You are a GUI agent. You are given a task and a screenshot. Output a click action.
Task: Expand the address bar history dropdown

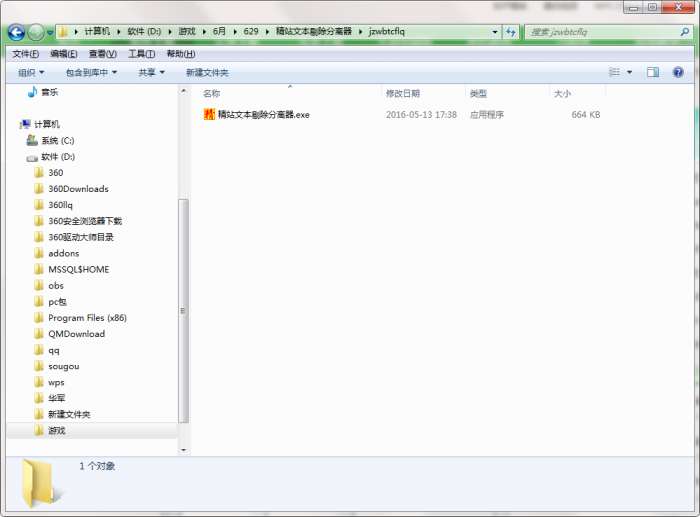click(x=495, y=32)
